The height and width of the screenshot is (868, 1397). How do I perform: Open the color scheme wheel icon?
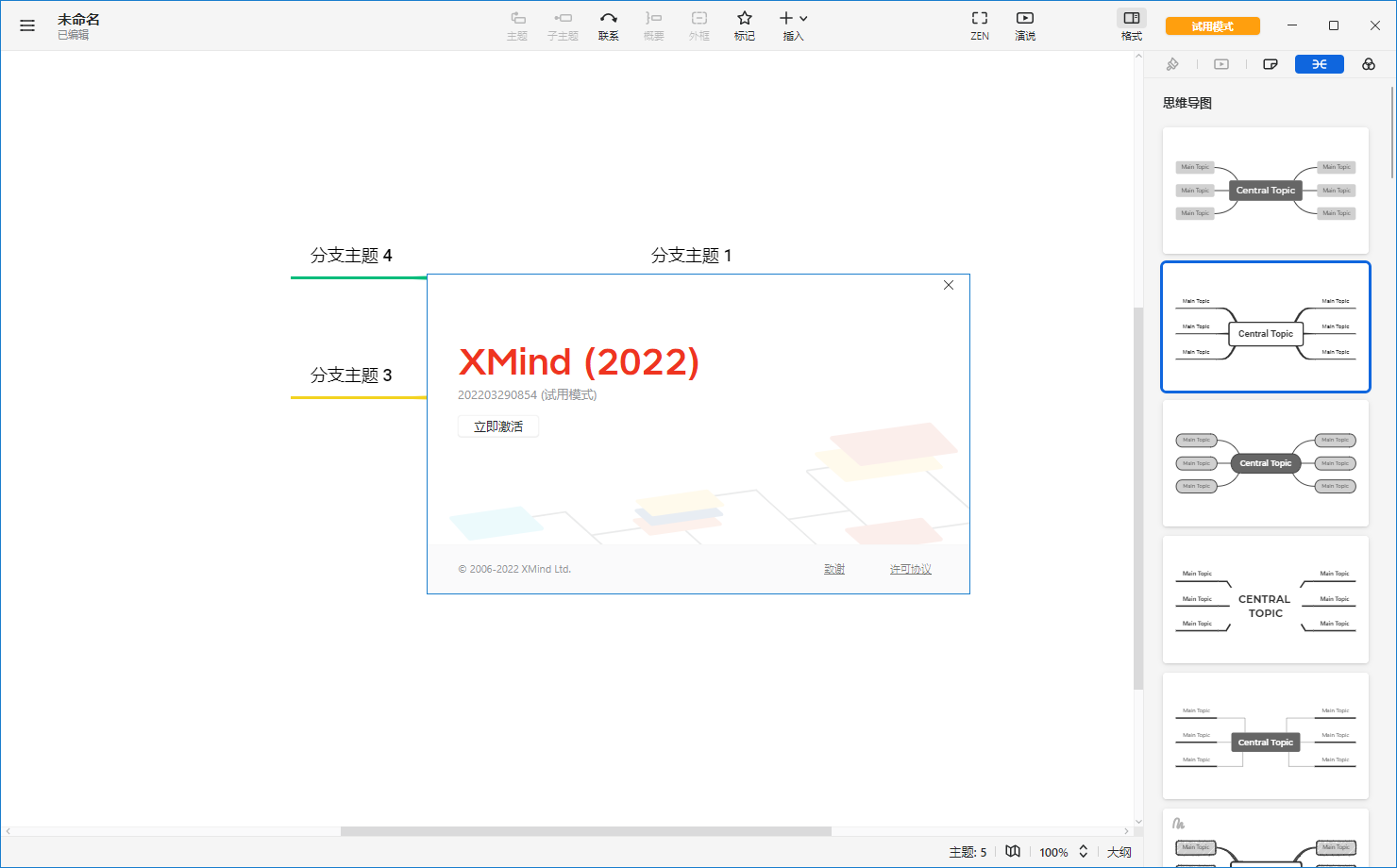pyautogui.click(x=1369, y=63)
